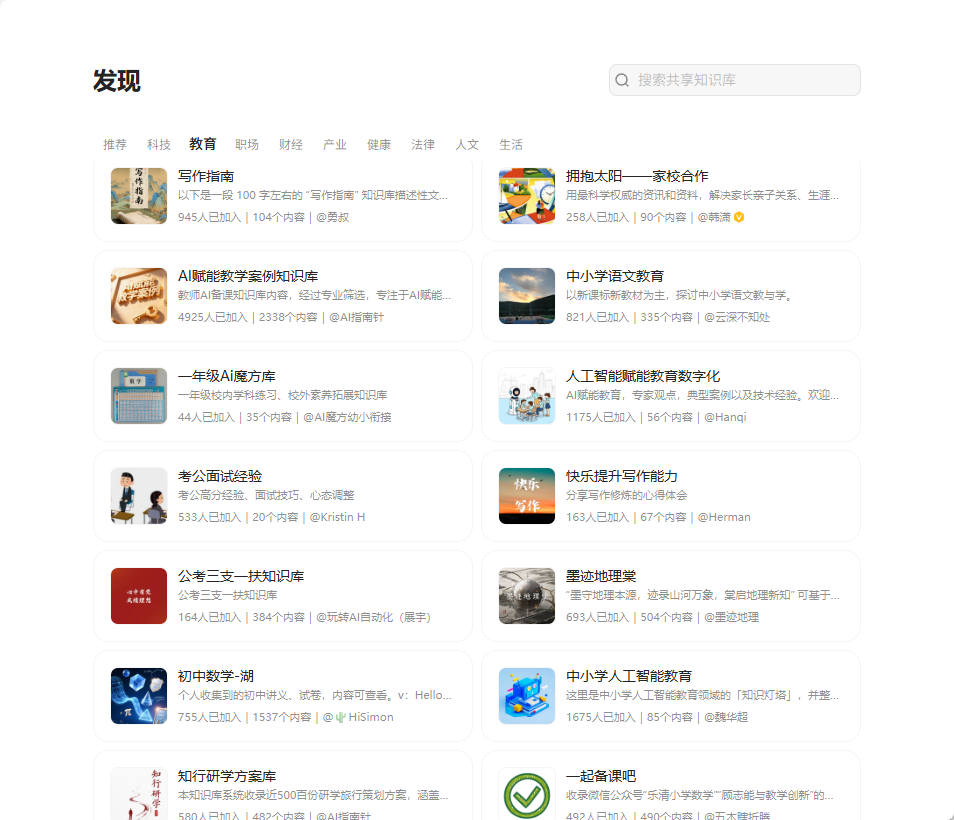The width and height of the screenshot is (954, 820).
Task: Open the 中小学语文教育 knowledge base title
Action: point(615,276)
